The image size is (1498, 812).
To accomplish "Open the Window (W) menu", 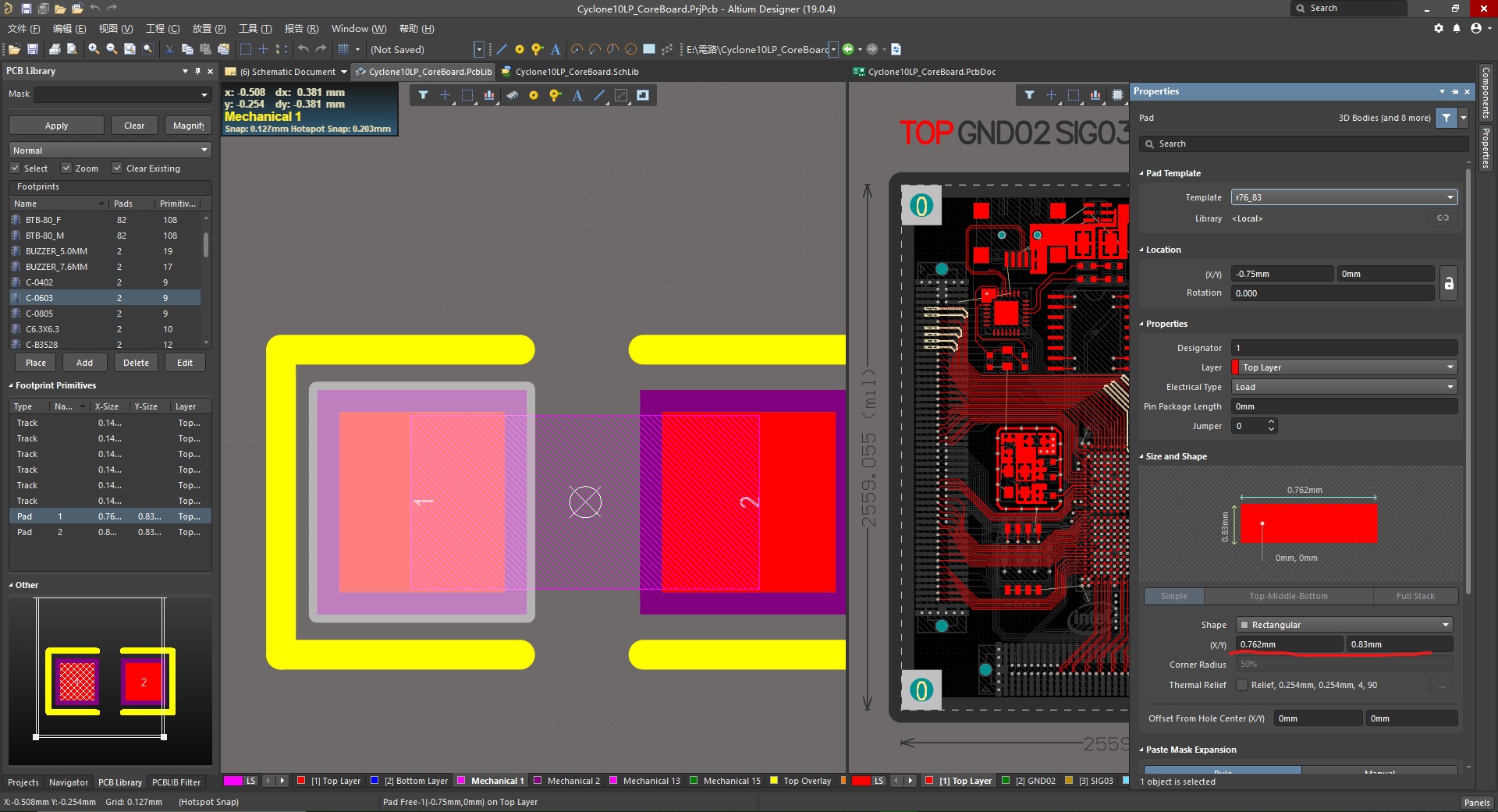I will coord(358,29).
